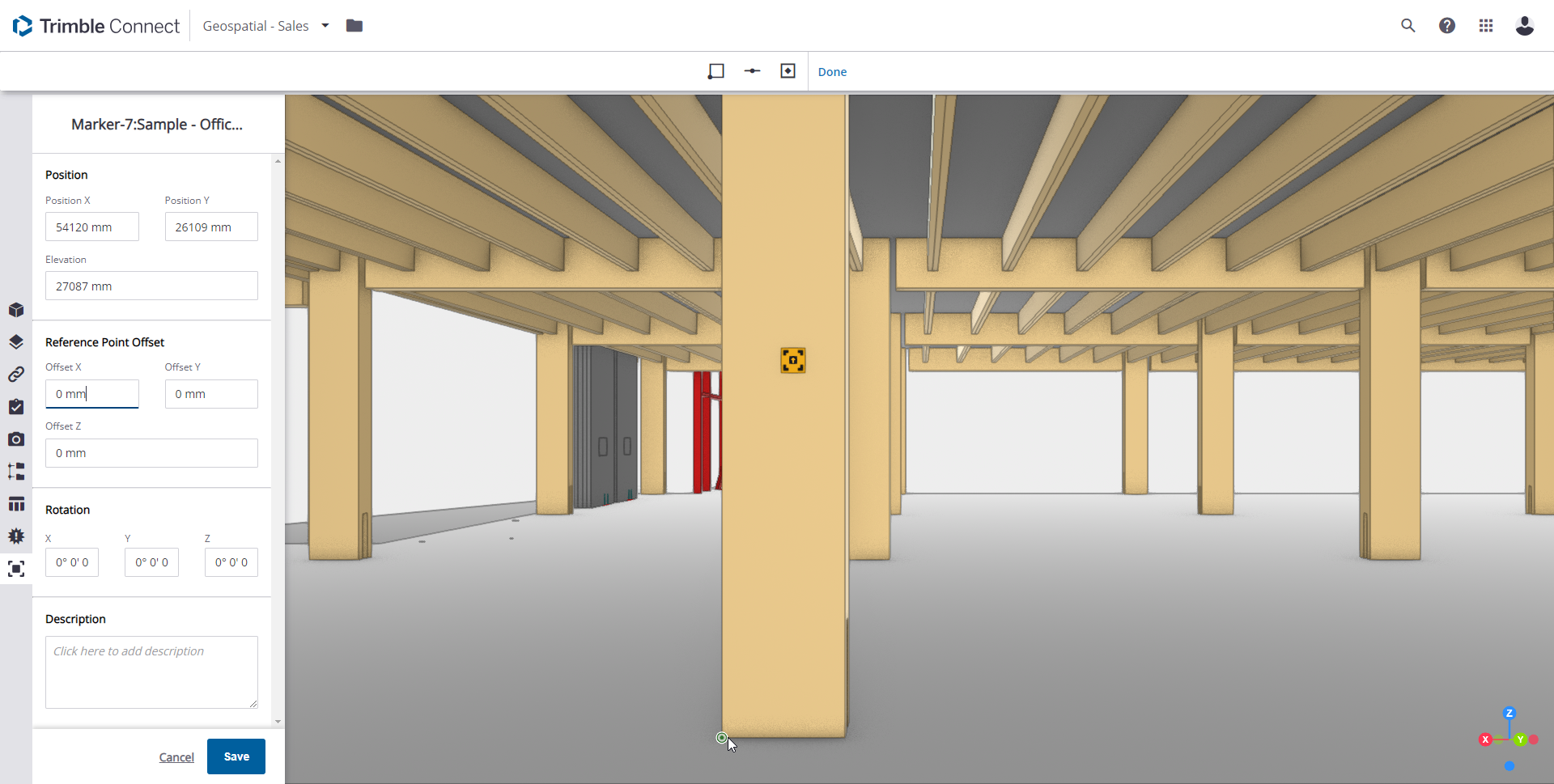1554x784 pixels.
Task: Save the Marker-7 settings
Action: tap(236, 756)
